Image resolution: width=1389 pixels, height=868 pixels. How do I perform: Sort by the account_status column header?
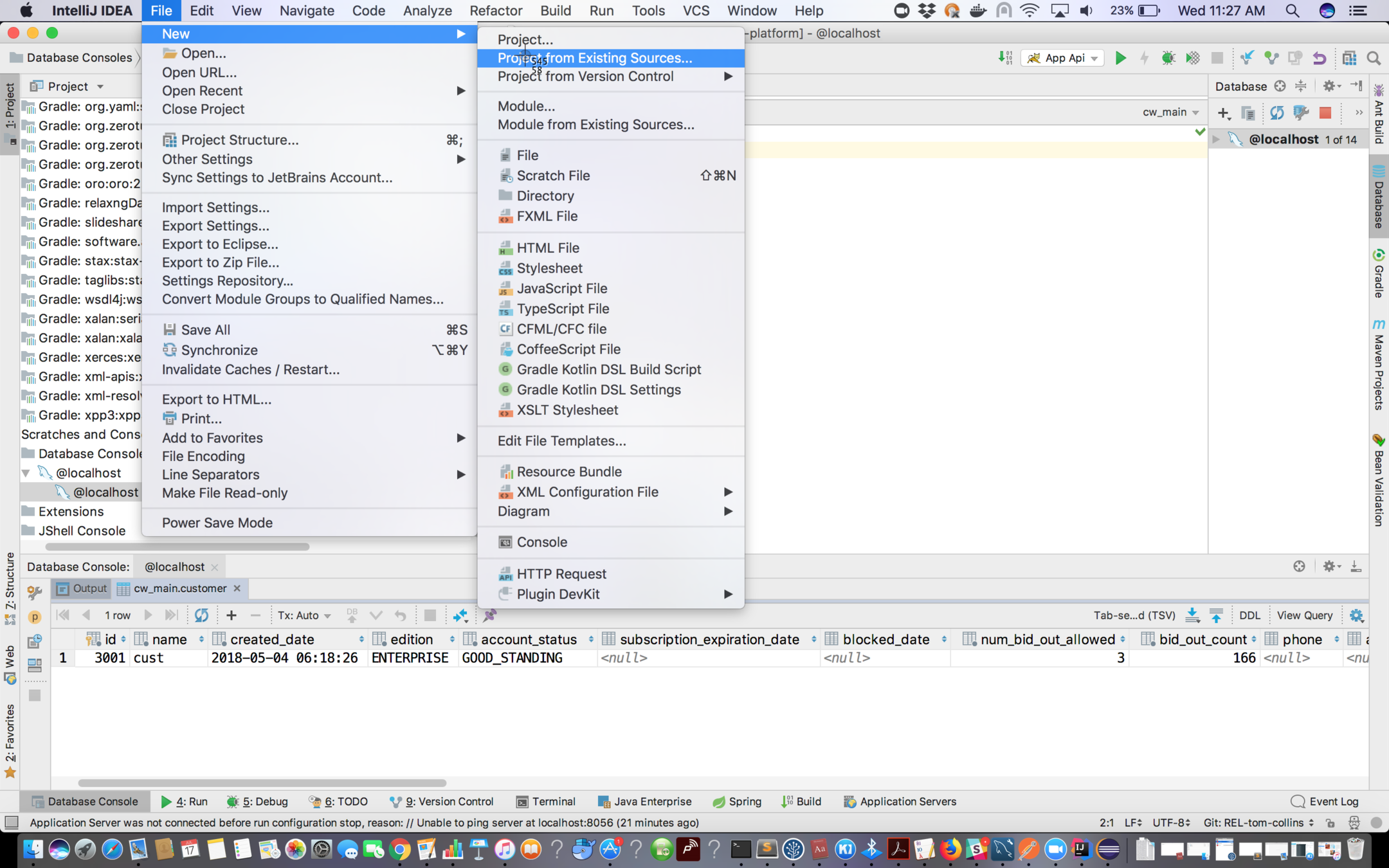tap(529, 639)
